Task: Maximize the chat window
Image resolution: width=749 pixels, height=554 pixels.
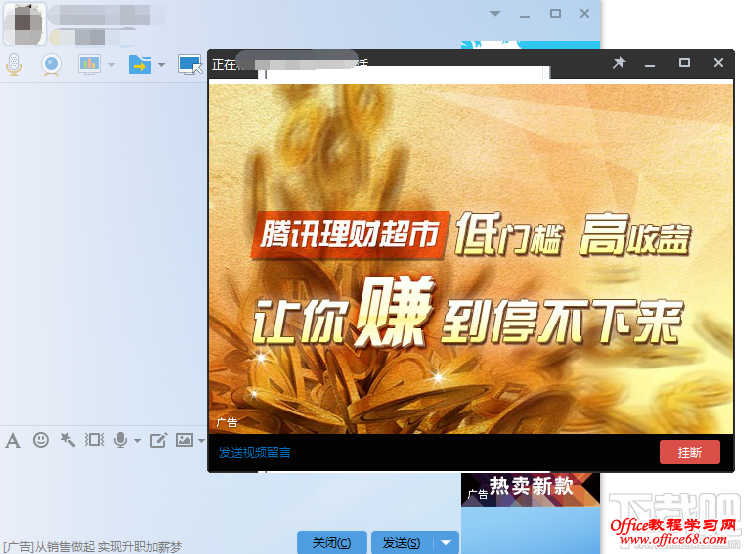Action: coord(555,13)
